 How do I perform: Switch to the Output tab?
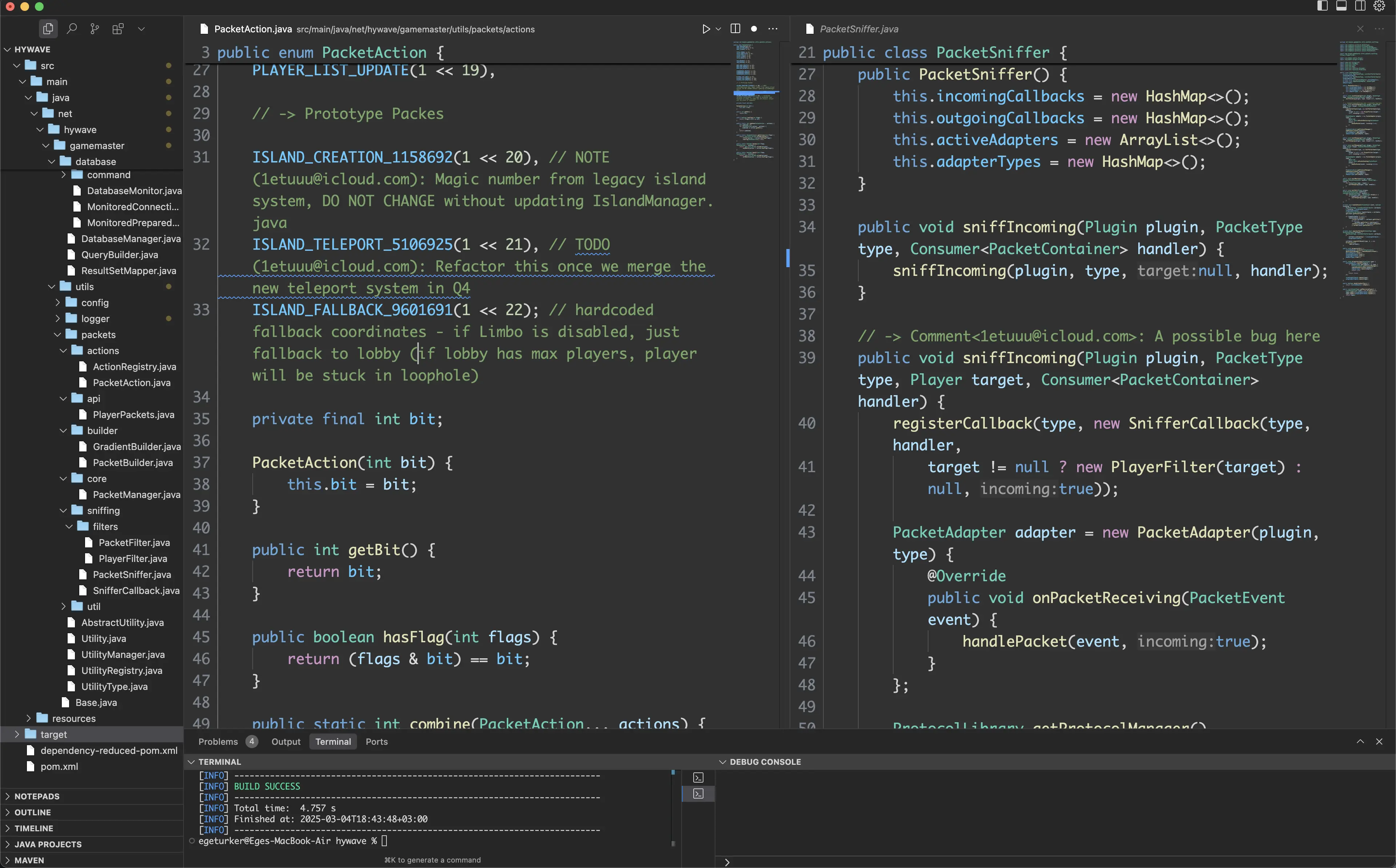286,742
